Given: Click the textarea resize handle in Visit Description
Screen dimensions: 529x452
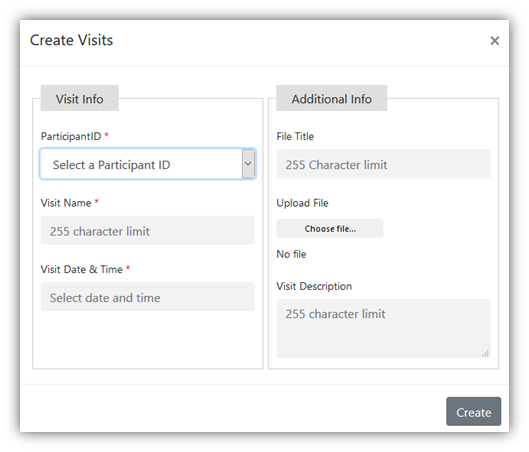Looking at the screenshot, I should click(485, 353).
